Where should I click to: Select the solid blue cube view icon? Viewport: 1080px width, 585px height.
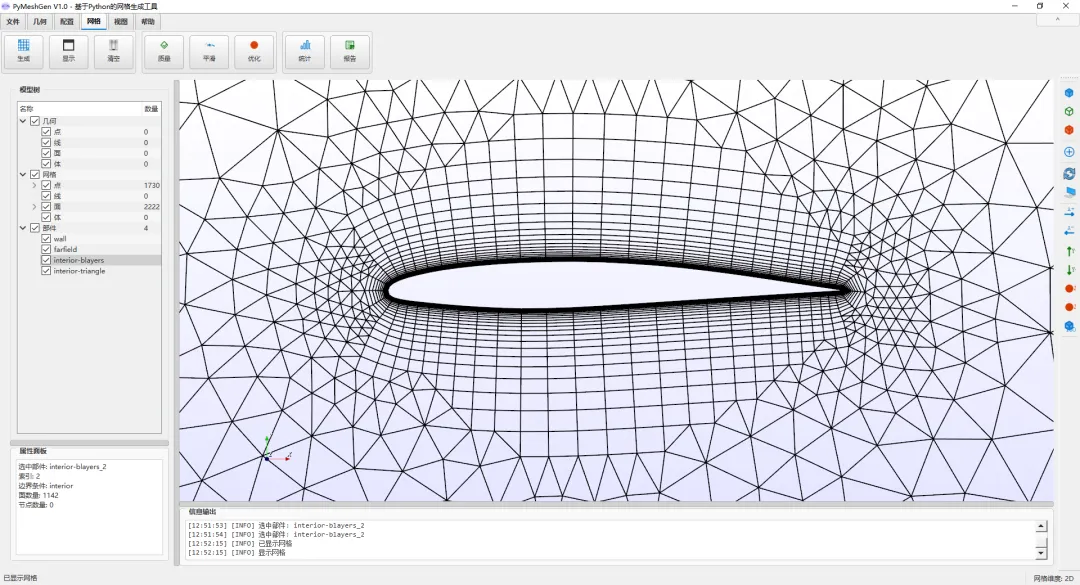tap(1069, 92)
